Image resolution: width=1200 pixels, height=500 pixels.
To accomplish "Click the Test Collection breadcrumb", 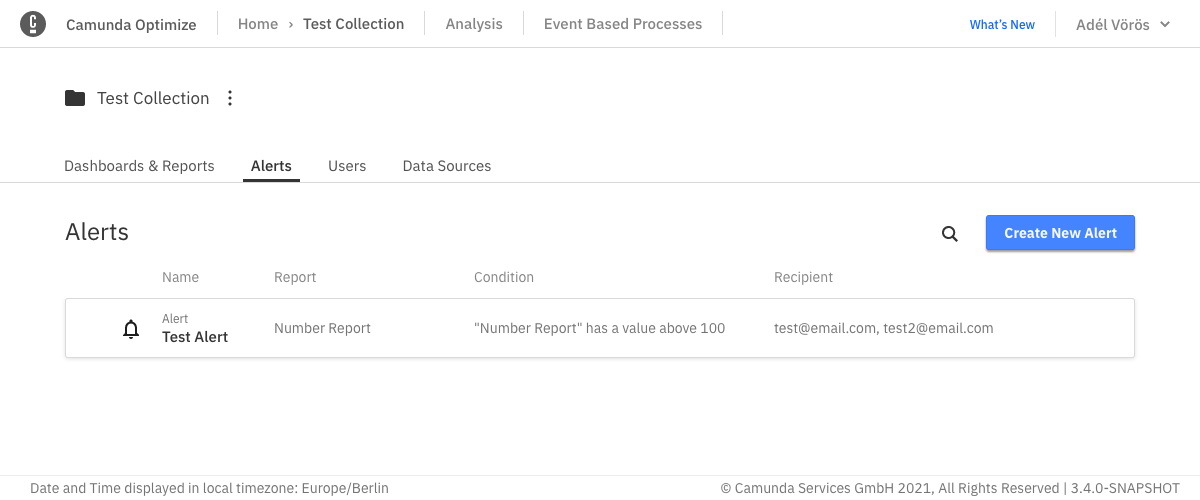I will (x=353, y=24).
